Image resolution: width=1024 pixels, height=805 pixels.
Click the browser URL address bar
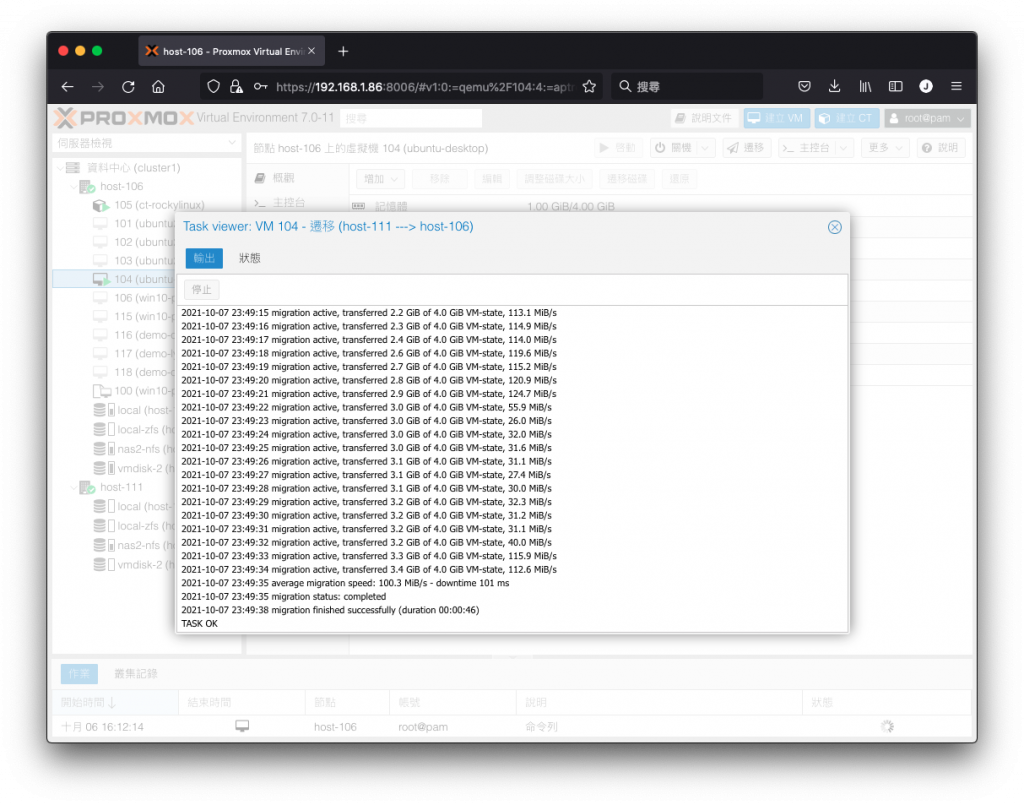pyautogui.click(x=424, y=87)
